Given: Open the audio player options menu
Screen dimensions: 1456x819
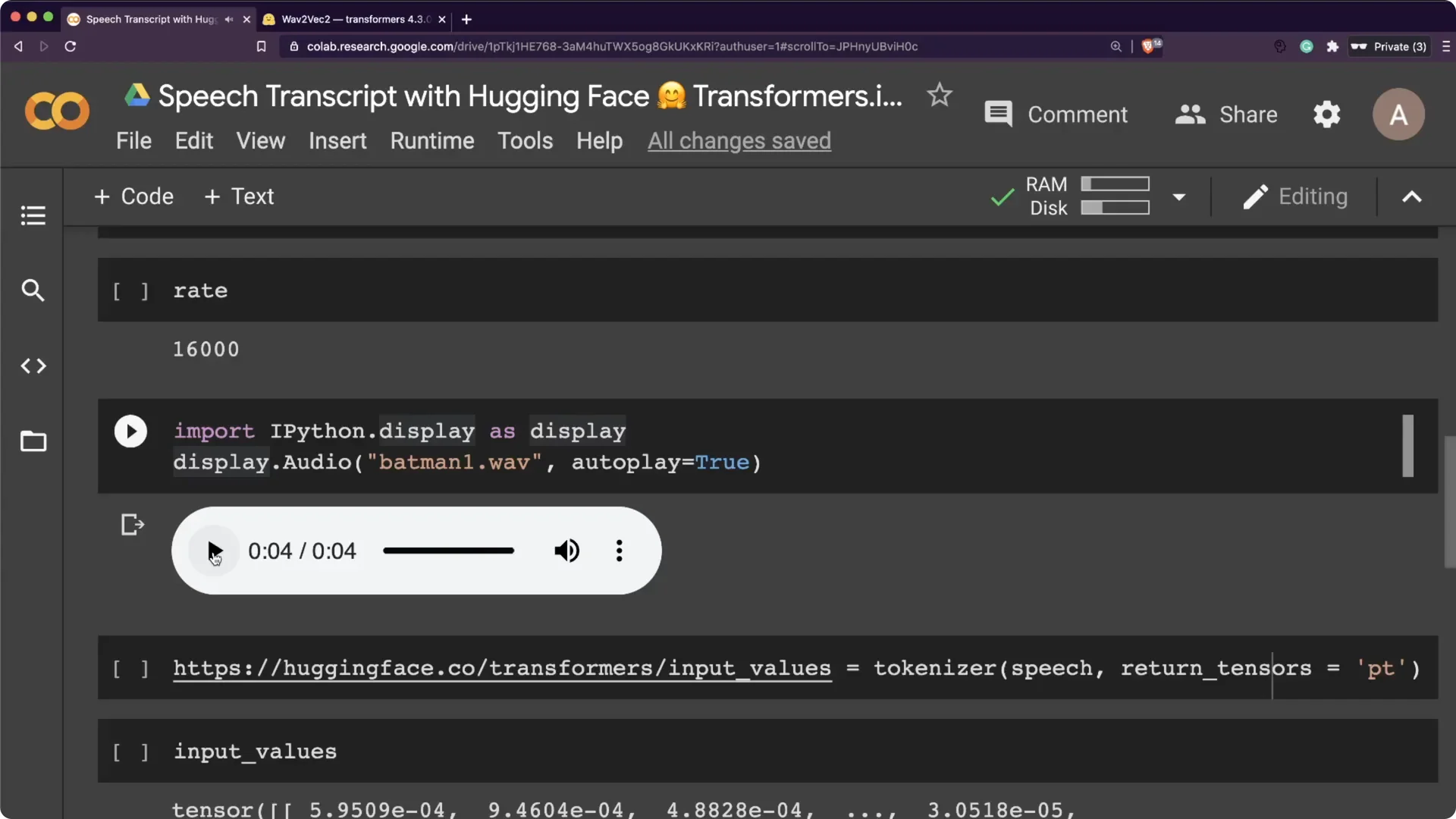Looking at the screenshot, I should point(619,551).
